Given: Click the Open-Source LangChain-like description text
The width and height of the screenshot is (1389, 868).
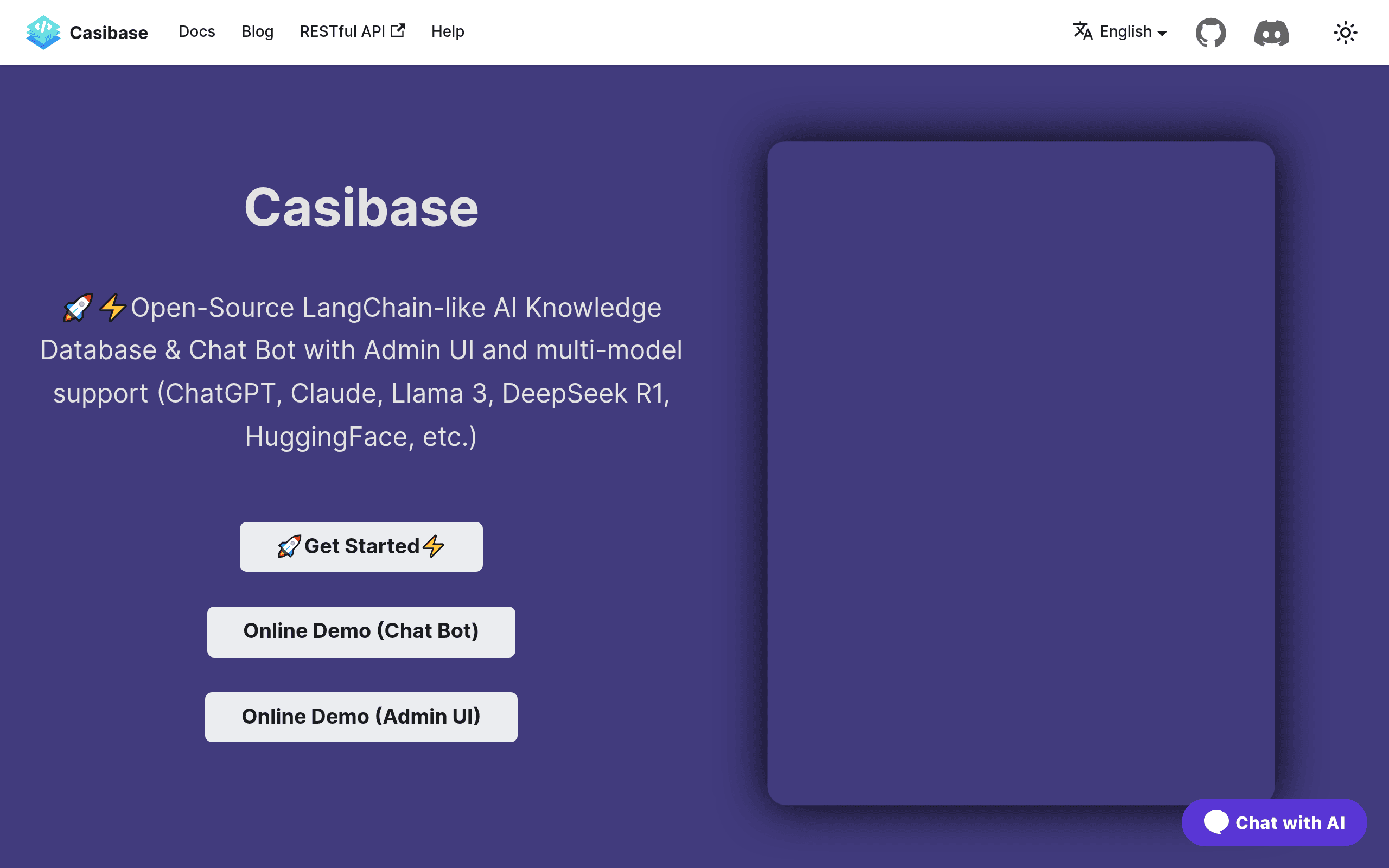Looking at the screenshot, I should (x=361, y=372).
